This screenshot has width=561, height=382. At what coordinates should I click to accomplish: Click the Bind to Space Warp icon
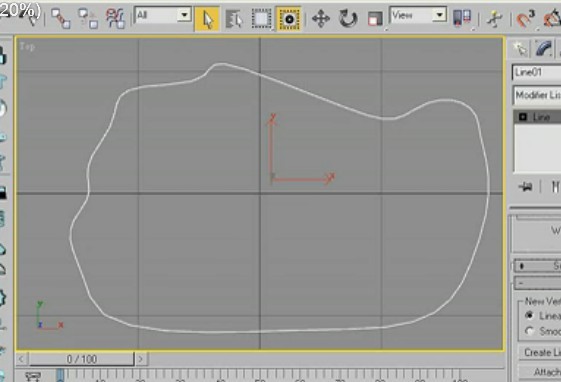[x=115, y=19]
